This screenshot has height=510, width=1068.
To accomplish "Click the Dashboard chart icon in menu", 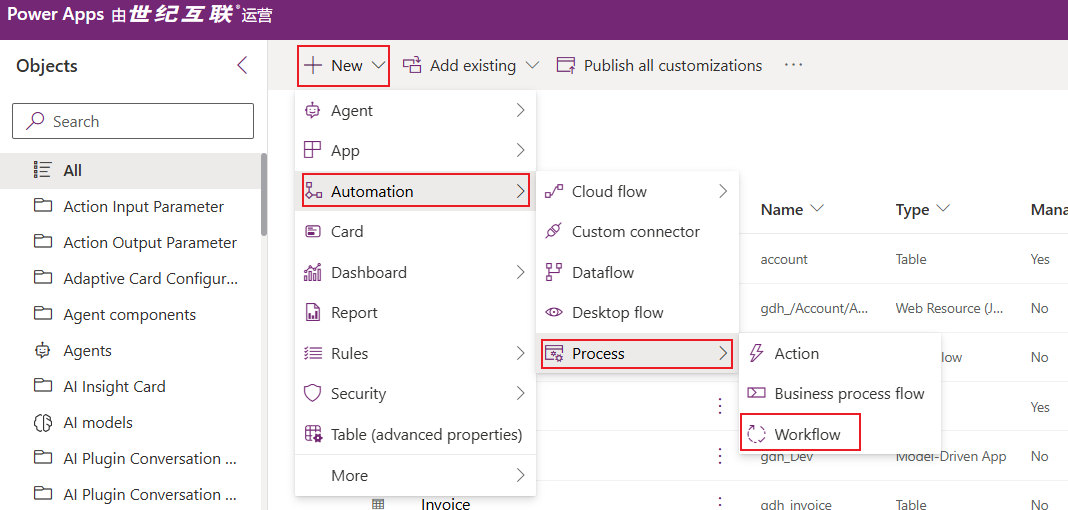I will click(x=312, y=272).
